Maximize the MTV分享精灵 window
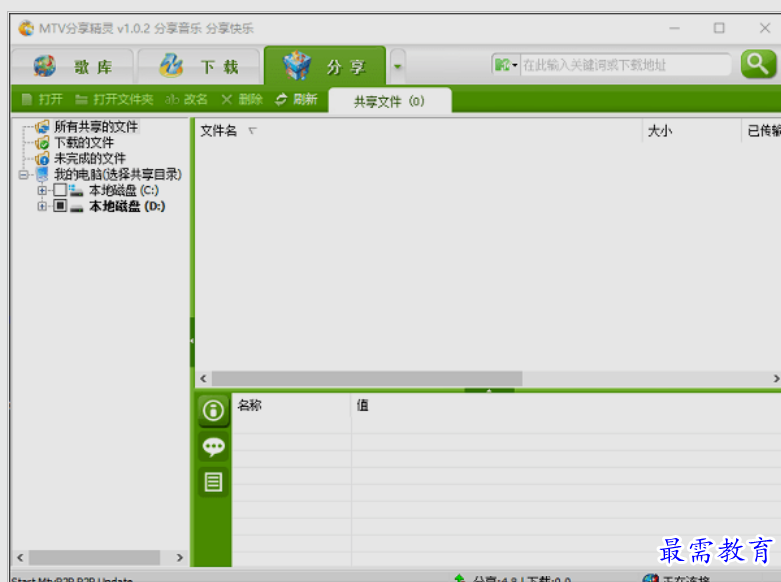The height and width of the screenshot is (582, 781). (719, 28)
